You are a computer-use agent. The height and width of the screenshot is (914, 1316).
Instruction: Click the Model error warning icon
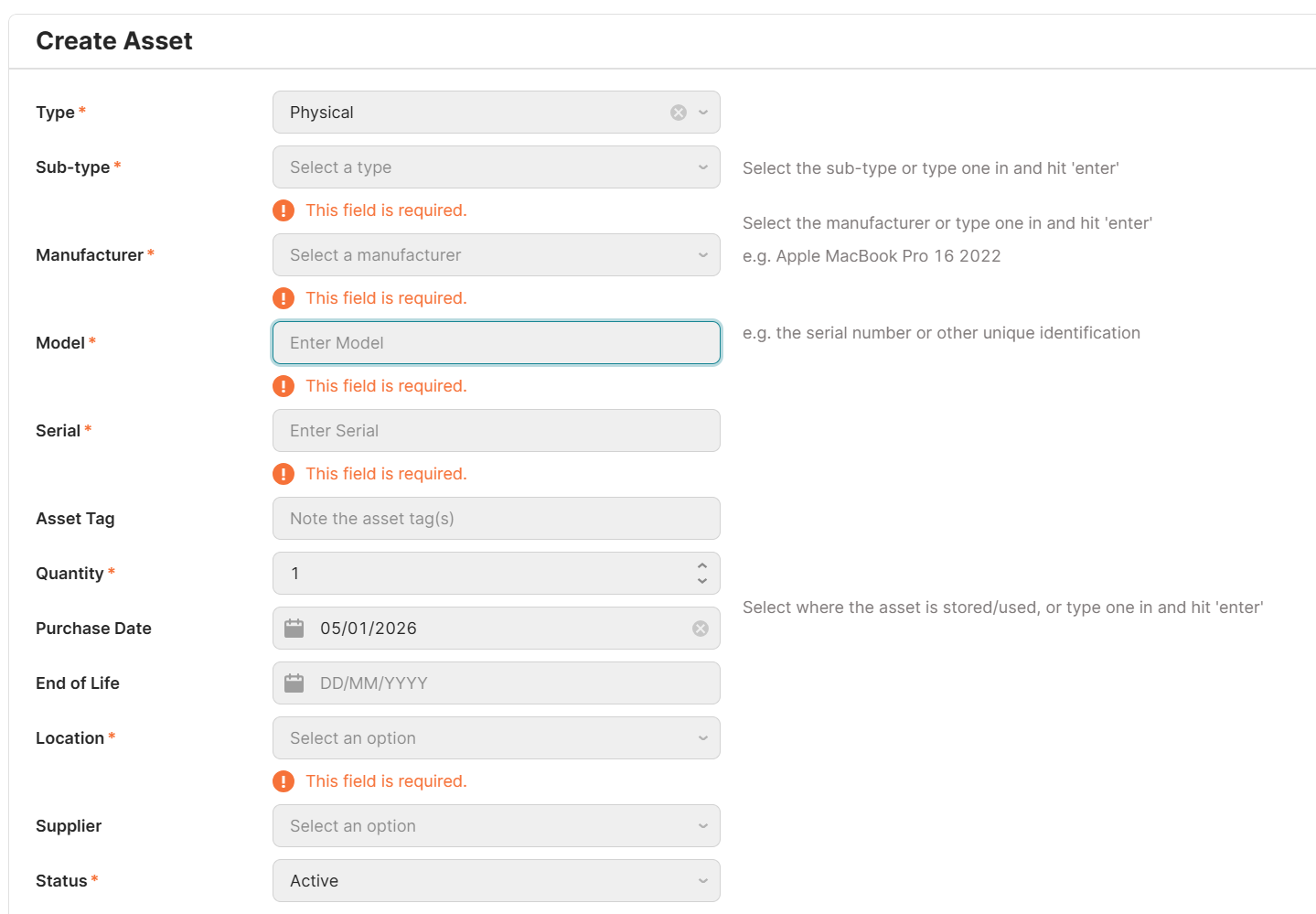click(284, 386)
